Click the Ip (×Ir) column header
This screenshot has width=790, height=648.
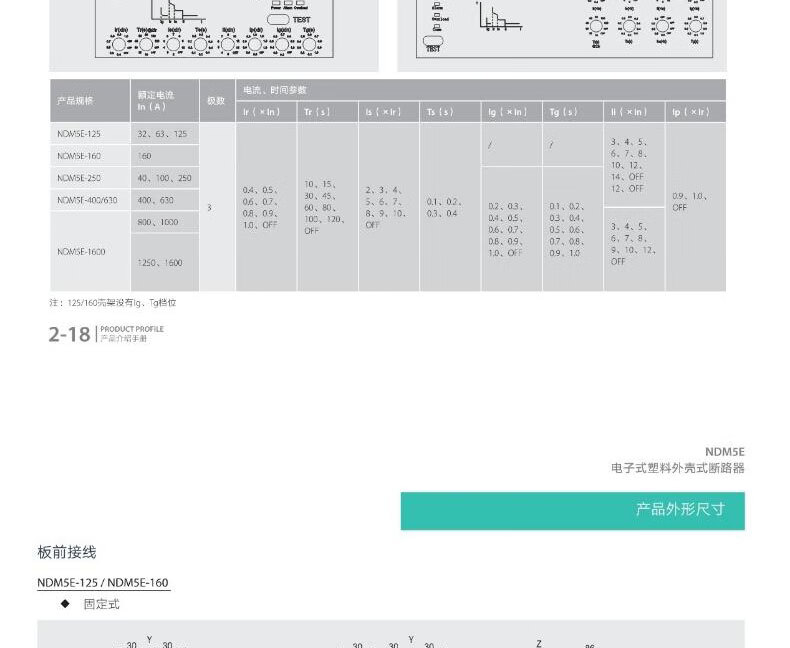[x=694, y=112]
